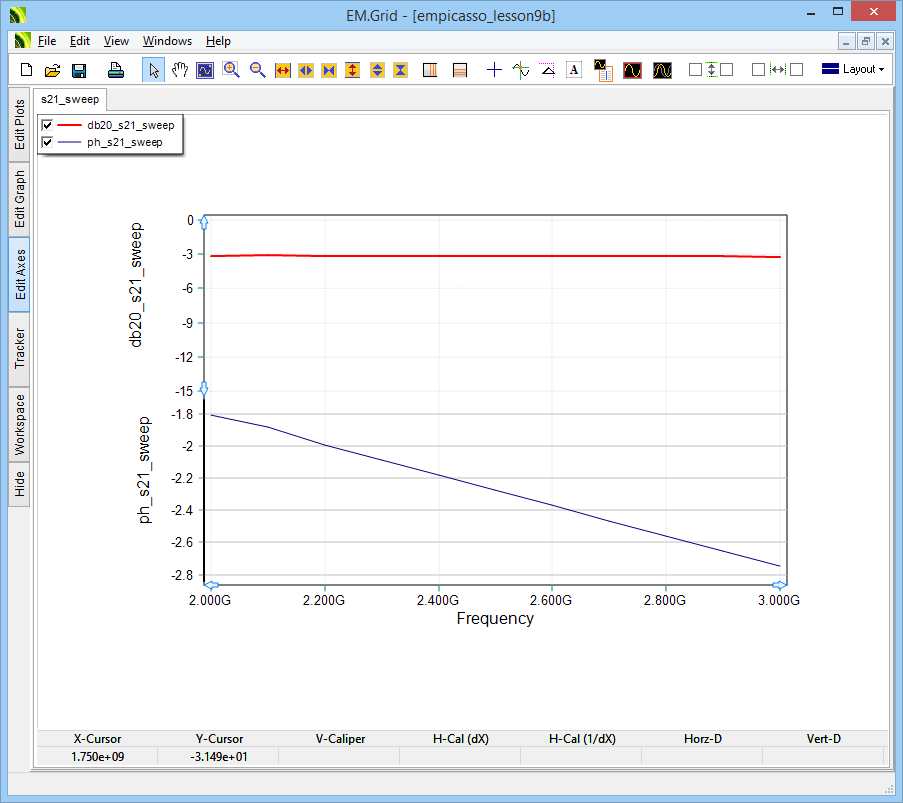Open a file with the folder icon
Viewport: 903px width, 803px height.
52,70
